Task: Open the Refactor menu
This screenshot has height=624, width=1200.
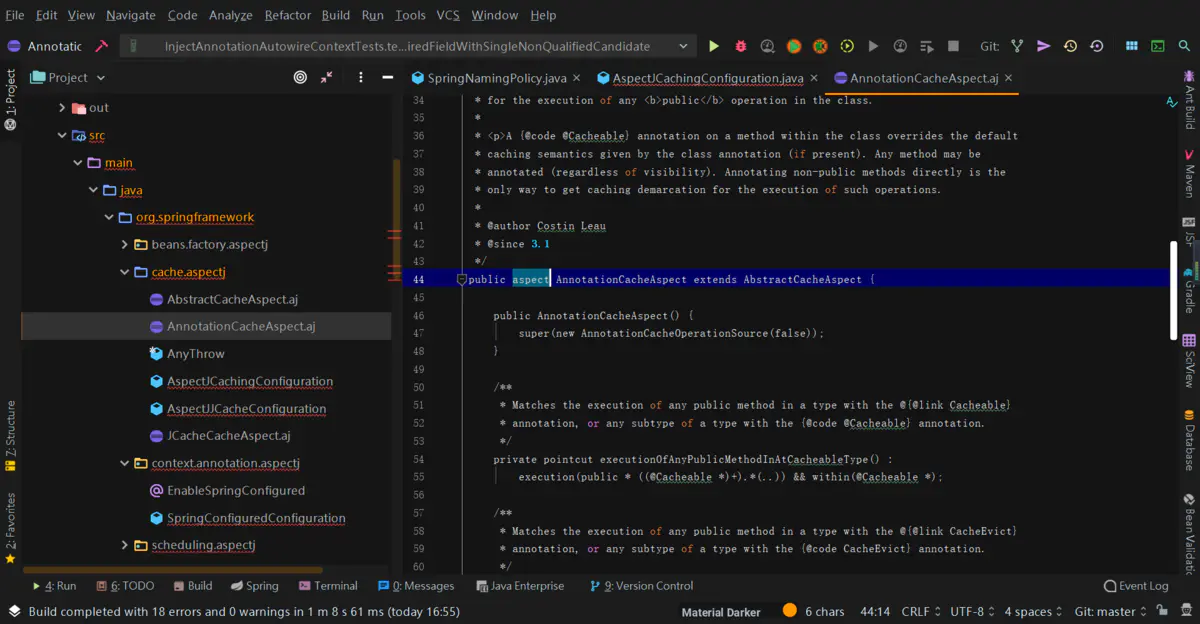Action: [287, 15]
